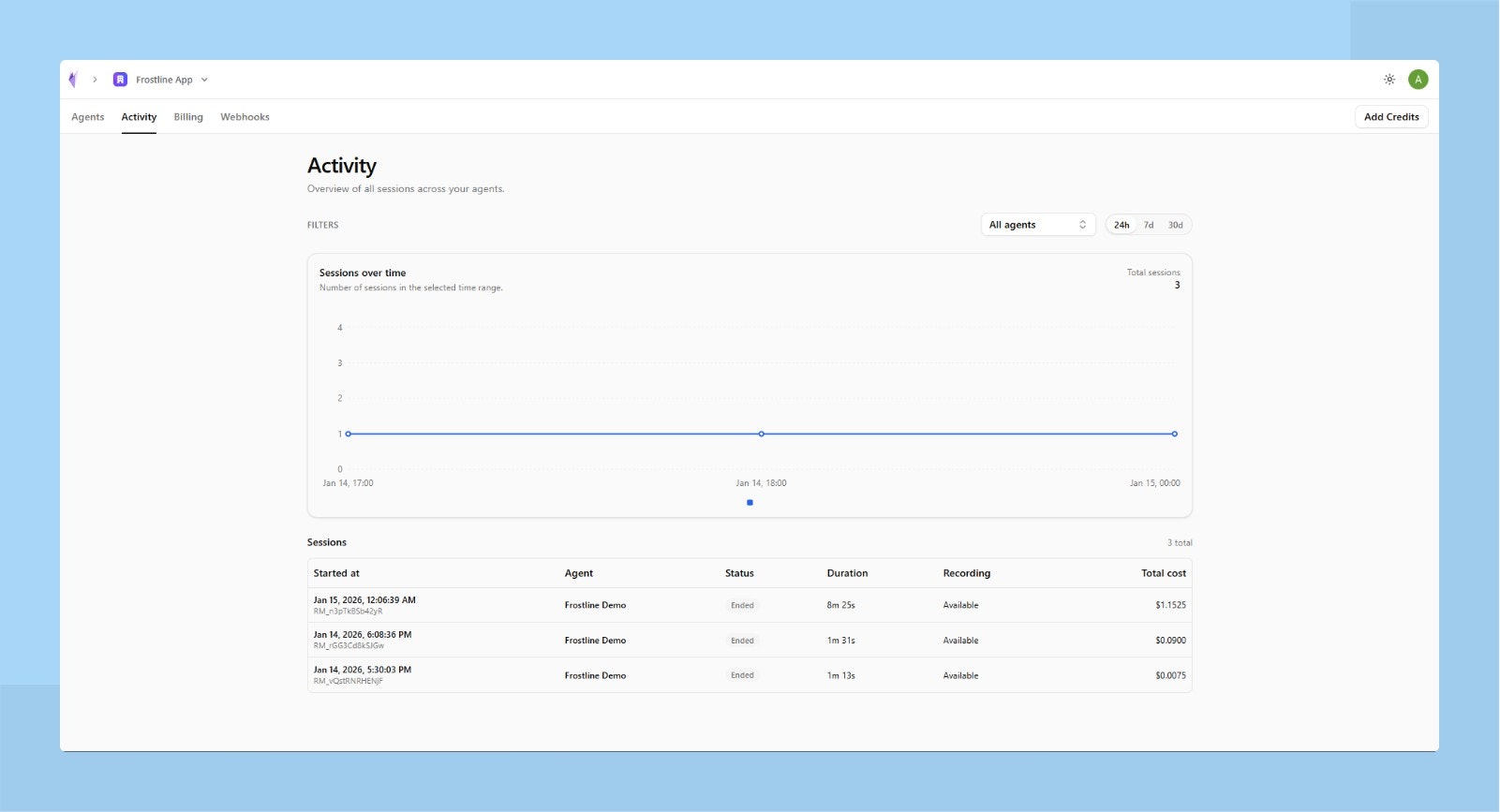Open the All agents filter dropdown

point(1038,225)
